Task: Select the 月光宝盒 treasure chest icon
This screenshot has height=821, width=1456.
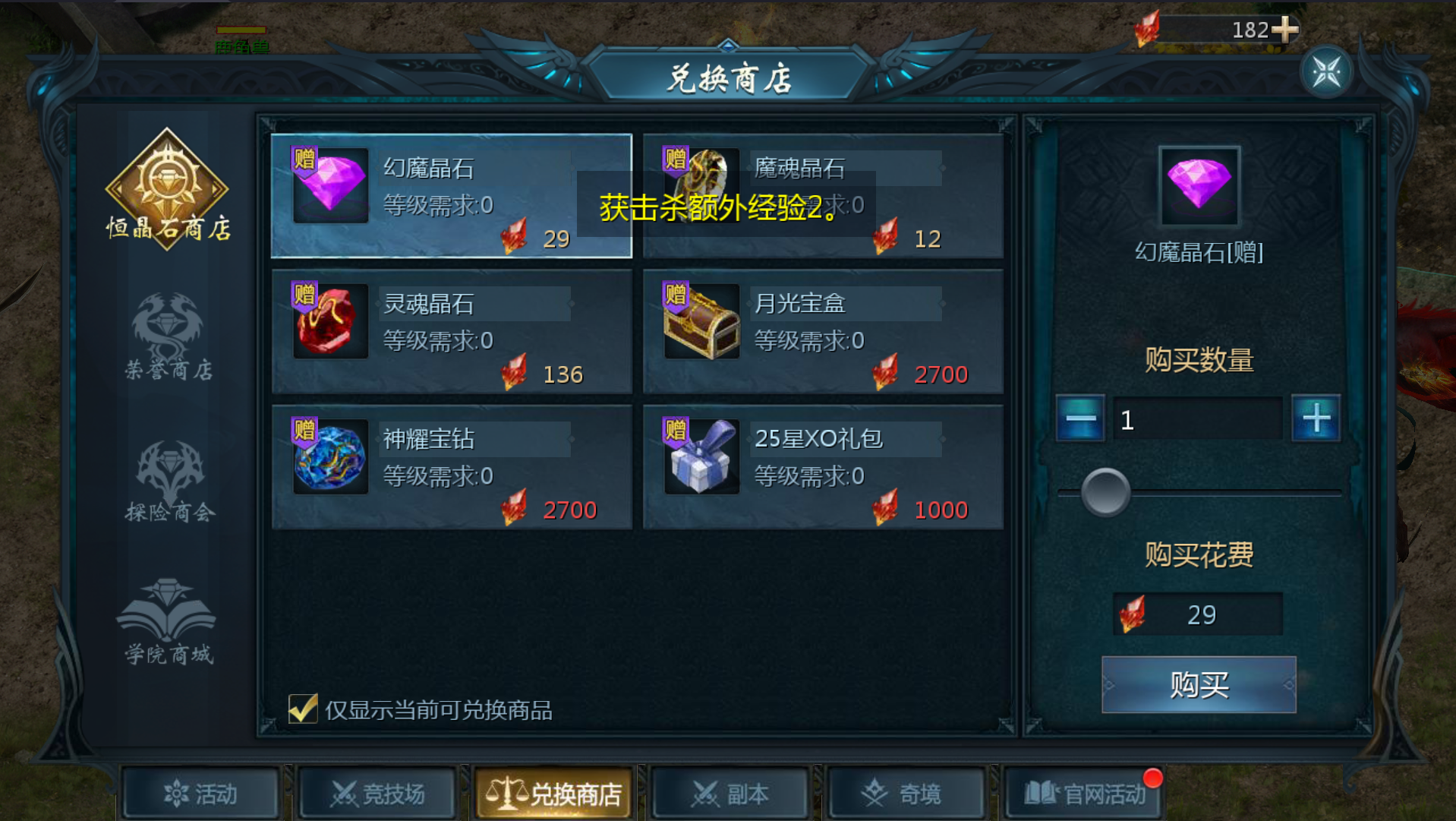Action: pos(701,321)
